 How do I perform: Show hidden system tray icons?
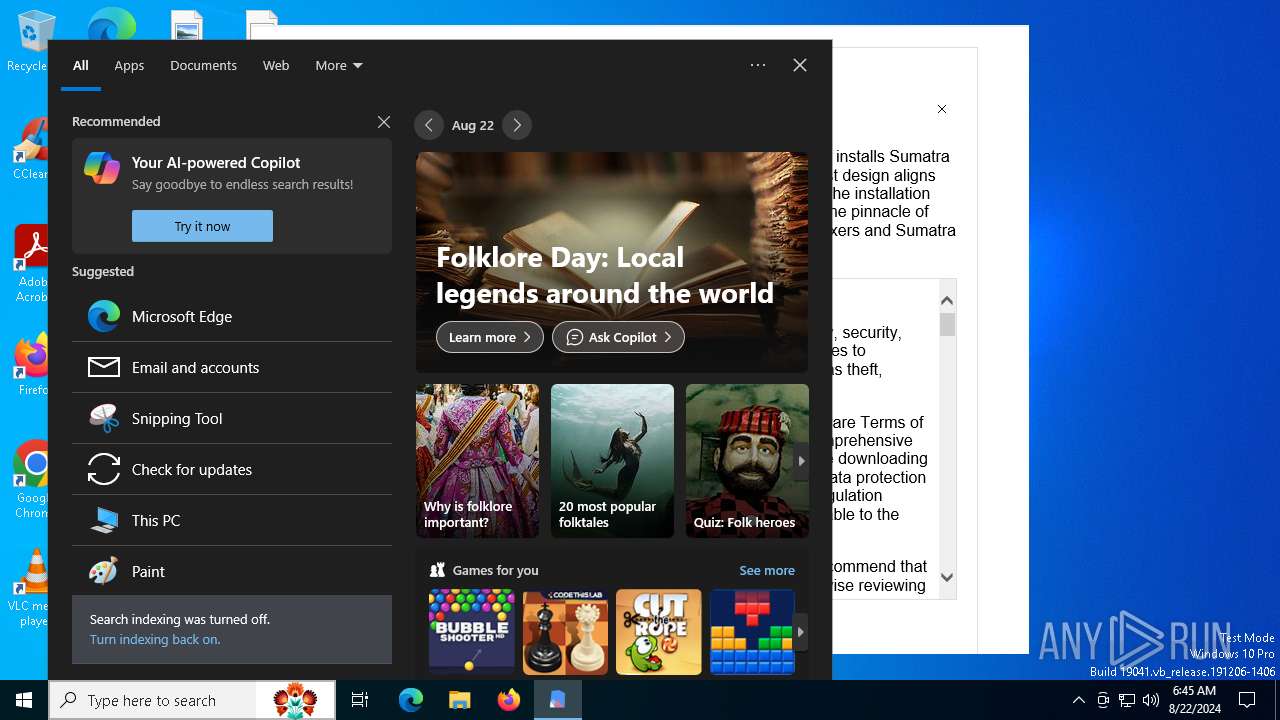1079,700
